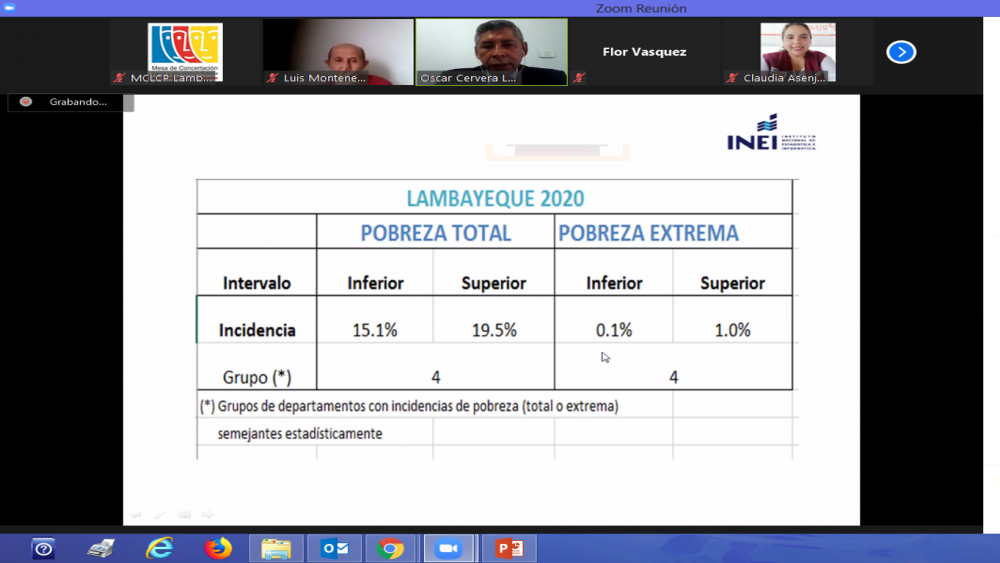Open Internet Explorer from taskbar
Screen dimensions: 1000x563
tap(159, 548)
